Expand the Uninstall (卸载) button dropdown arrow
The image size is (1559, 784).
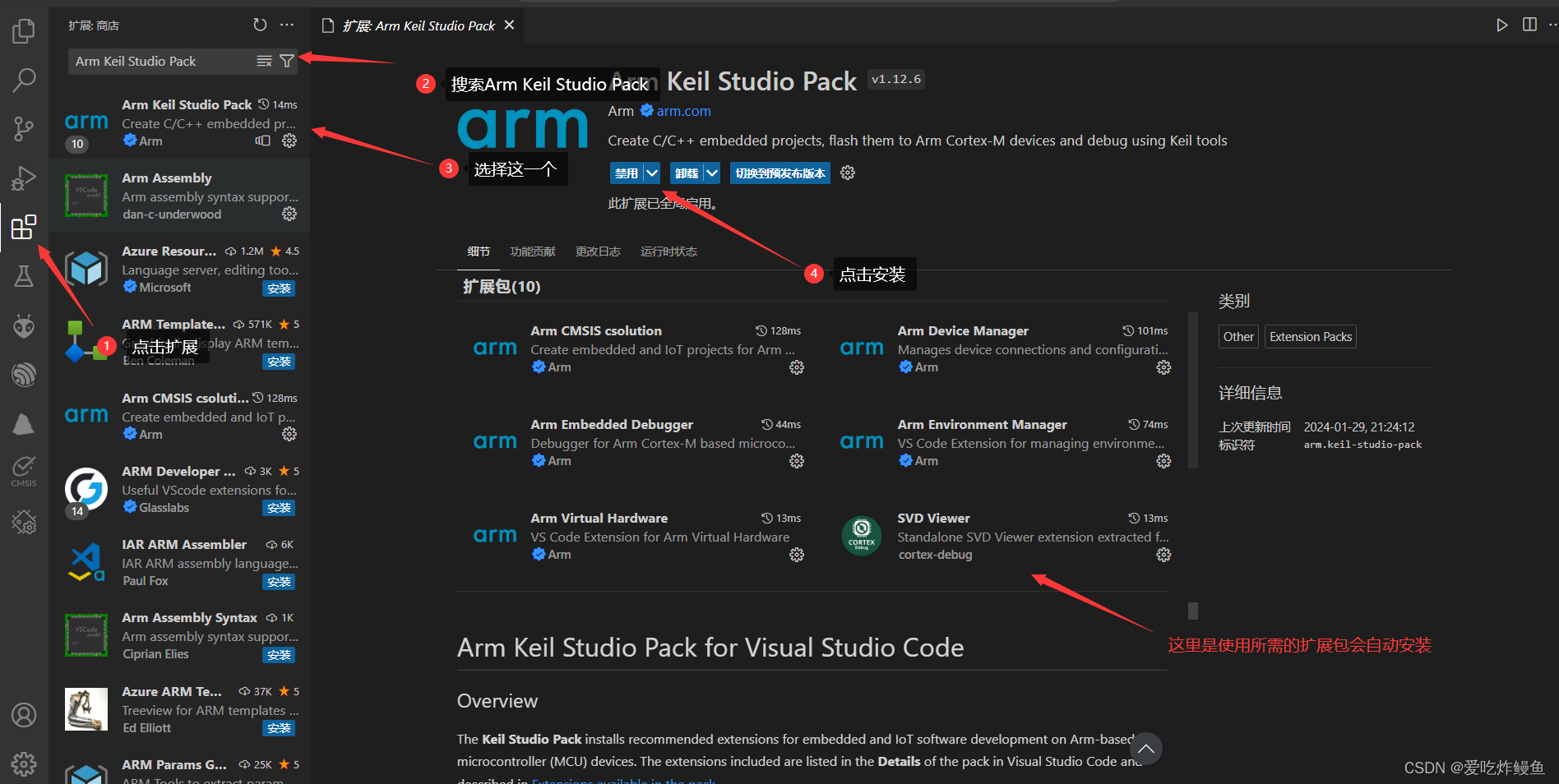pyautogui.click(x=712, y=173)
